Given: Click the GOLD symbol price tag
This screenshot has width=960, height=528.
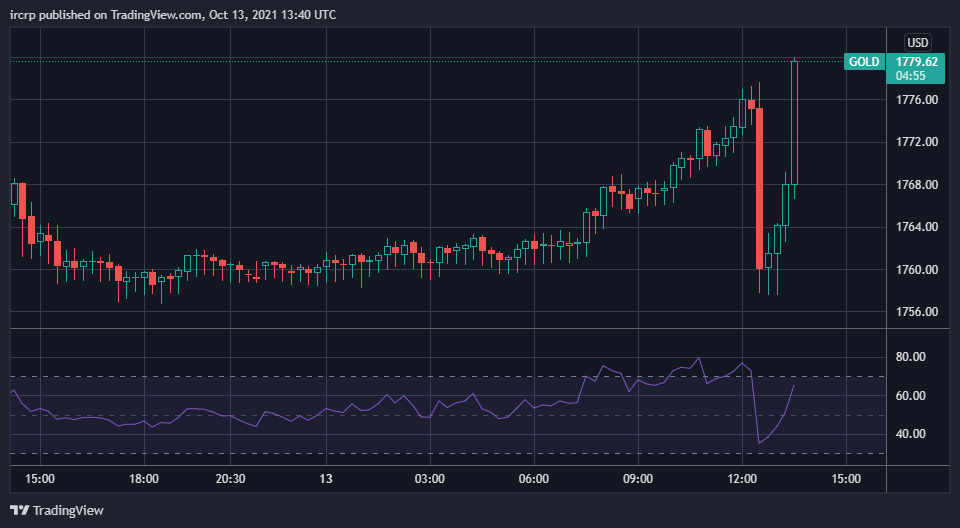Looking at the screenshot, I should click(864, 62).
